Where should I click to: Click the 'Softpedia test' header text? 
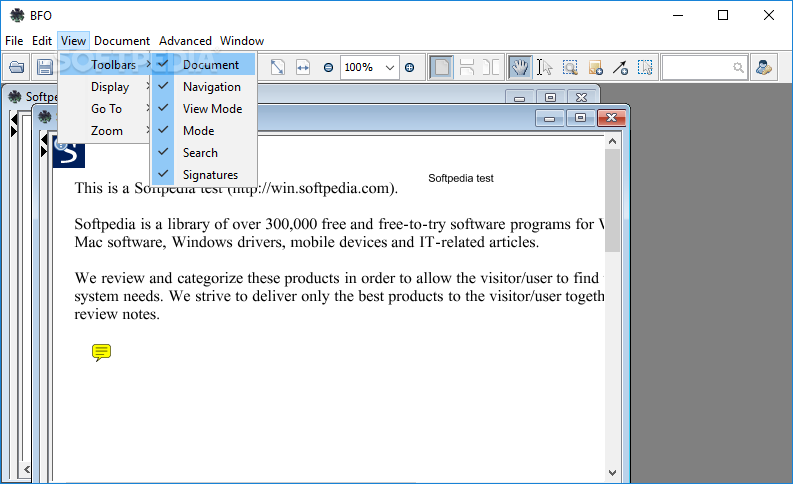point(461,178)
